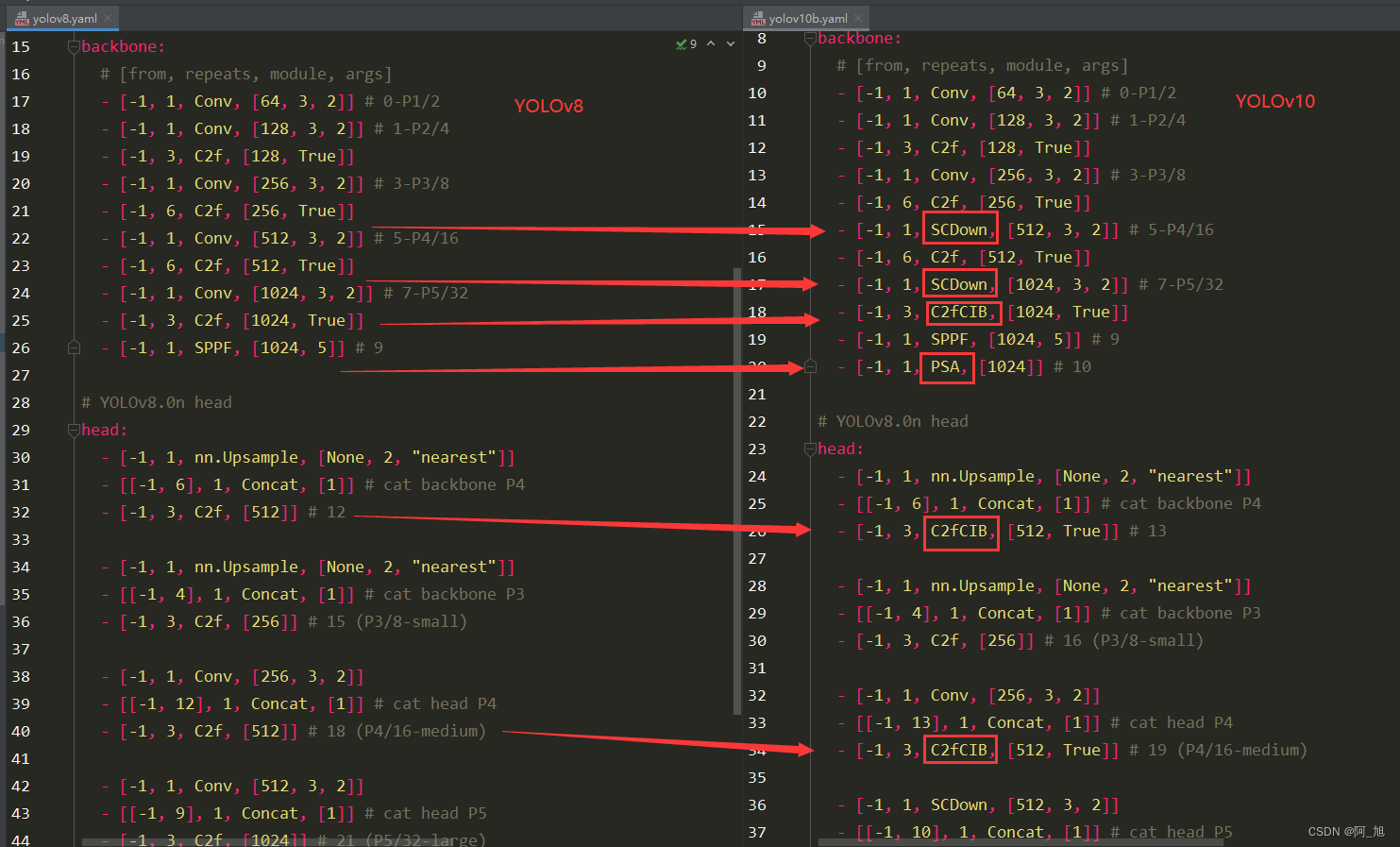Click '# cat backbone P3' comment on line 35
This screenshot has height=847, width=1400.
445,594
